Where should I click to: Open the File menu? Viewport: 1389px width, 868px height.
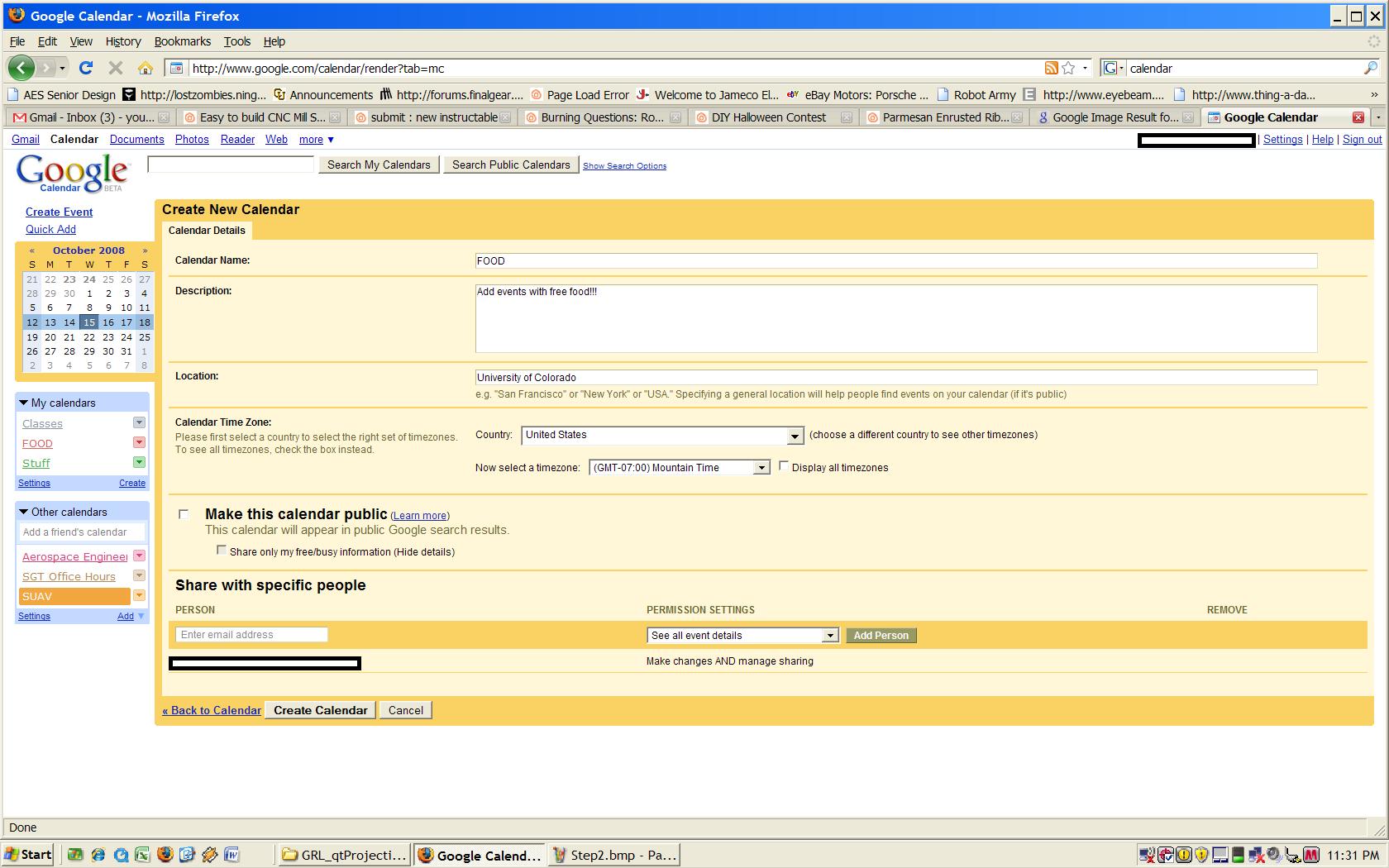pyautogui.click(x=17, y=41)
